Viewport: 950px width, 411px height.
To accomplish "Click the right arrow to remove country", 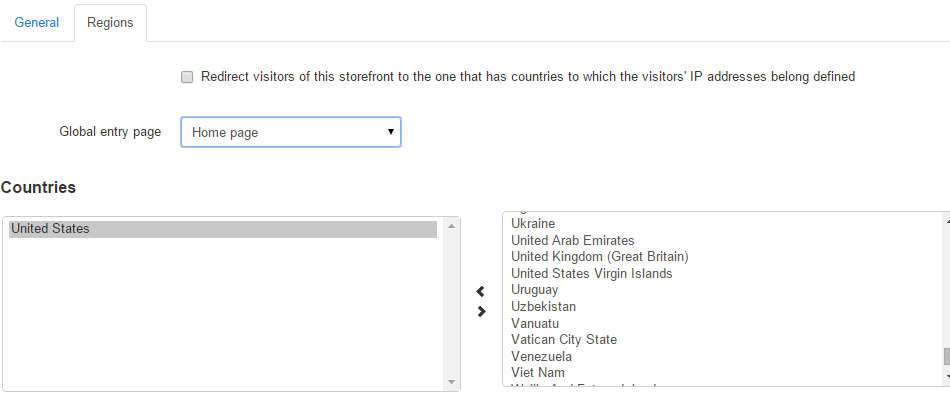I will tap(481, 311).
